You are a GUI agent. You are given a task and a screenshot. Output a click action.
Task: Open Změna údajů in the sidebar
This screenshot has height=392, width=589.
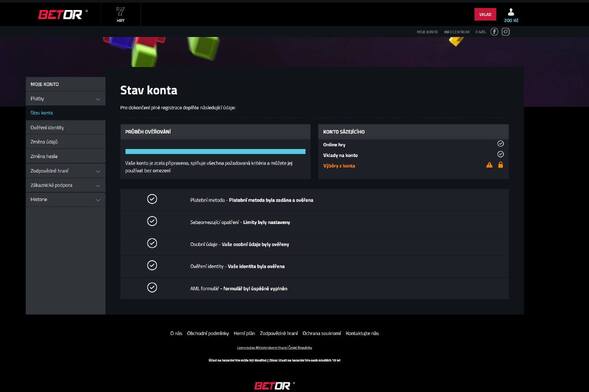pyautogui.click(x=66, y=142)
